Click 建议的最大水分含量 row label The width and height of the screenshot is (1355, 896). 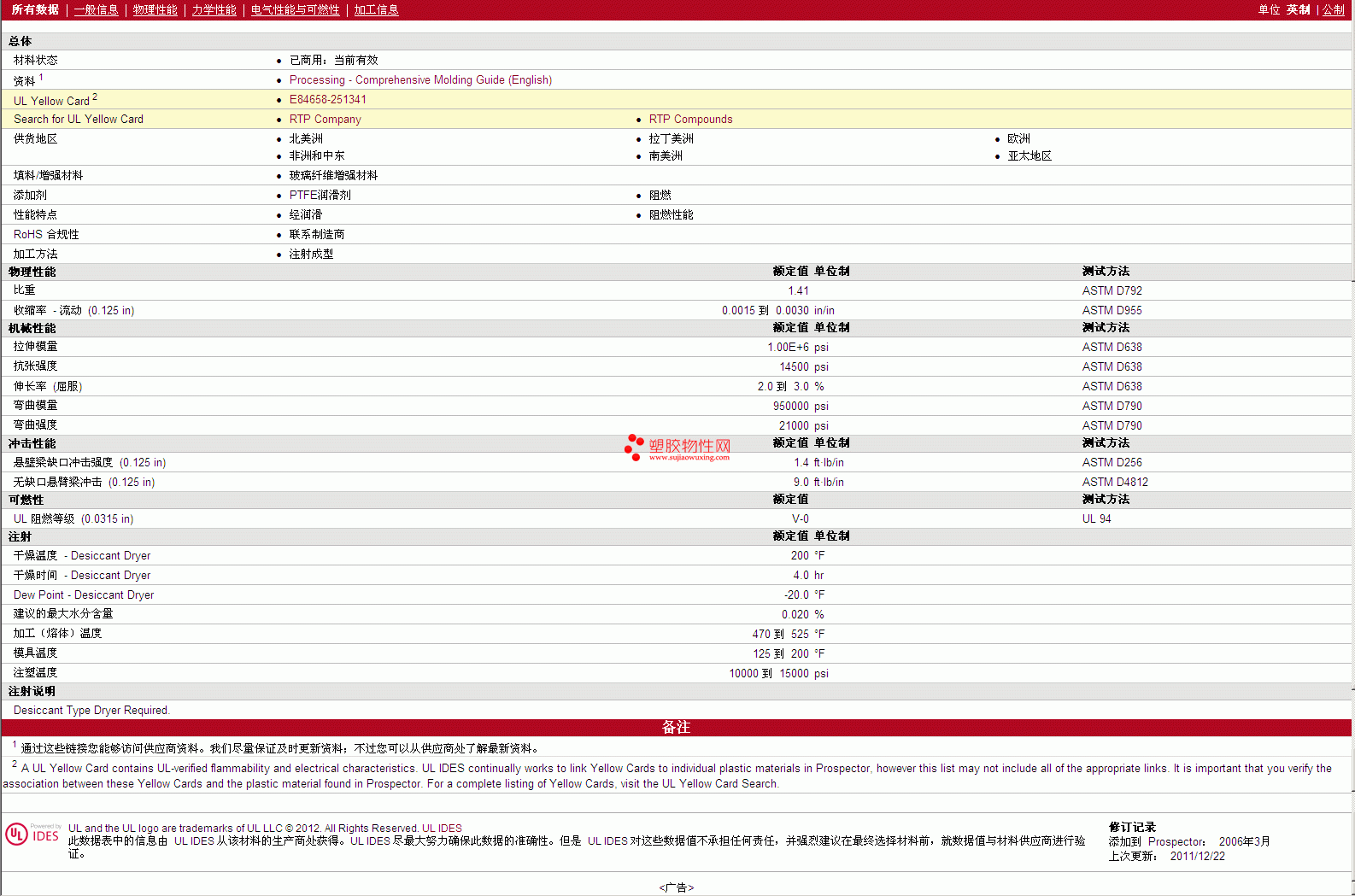click(x=63, y=613)
